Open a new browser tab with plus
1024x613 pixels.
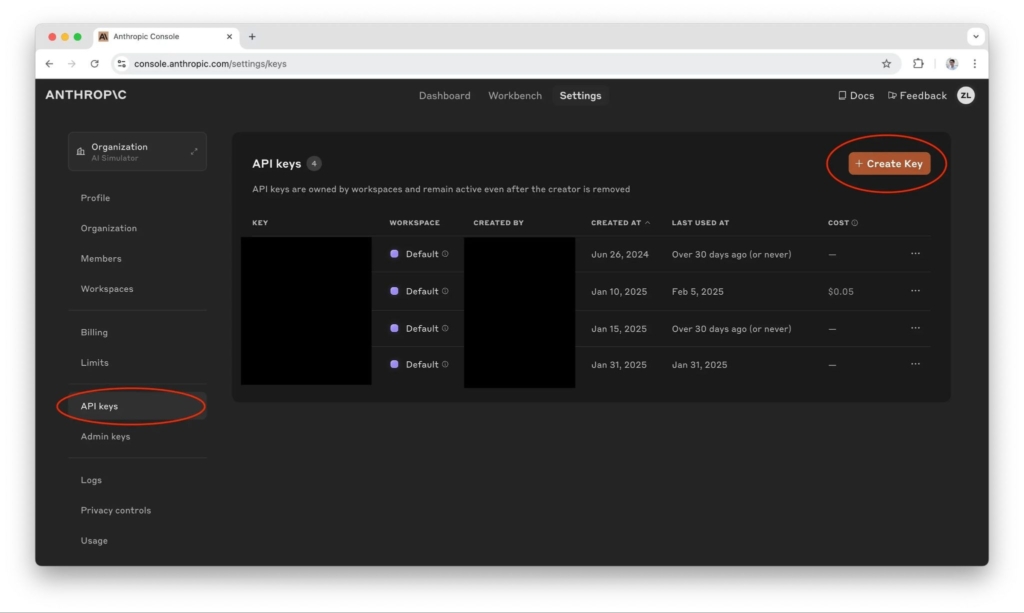252,37
